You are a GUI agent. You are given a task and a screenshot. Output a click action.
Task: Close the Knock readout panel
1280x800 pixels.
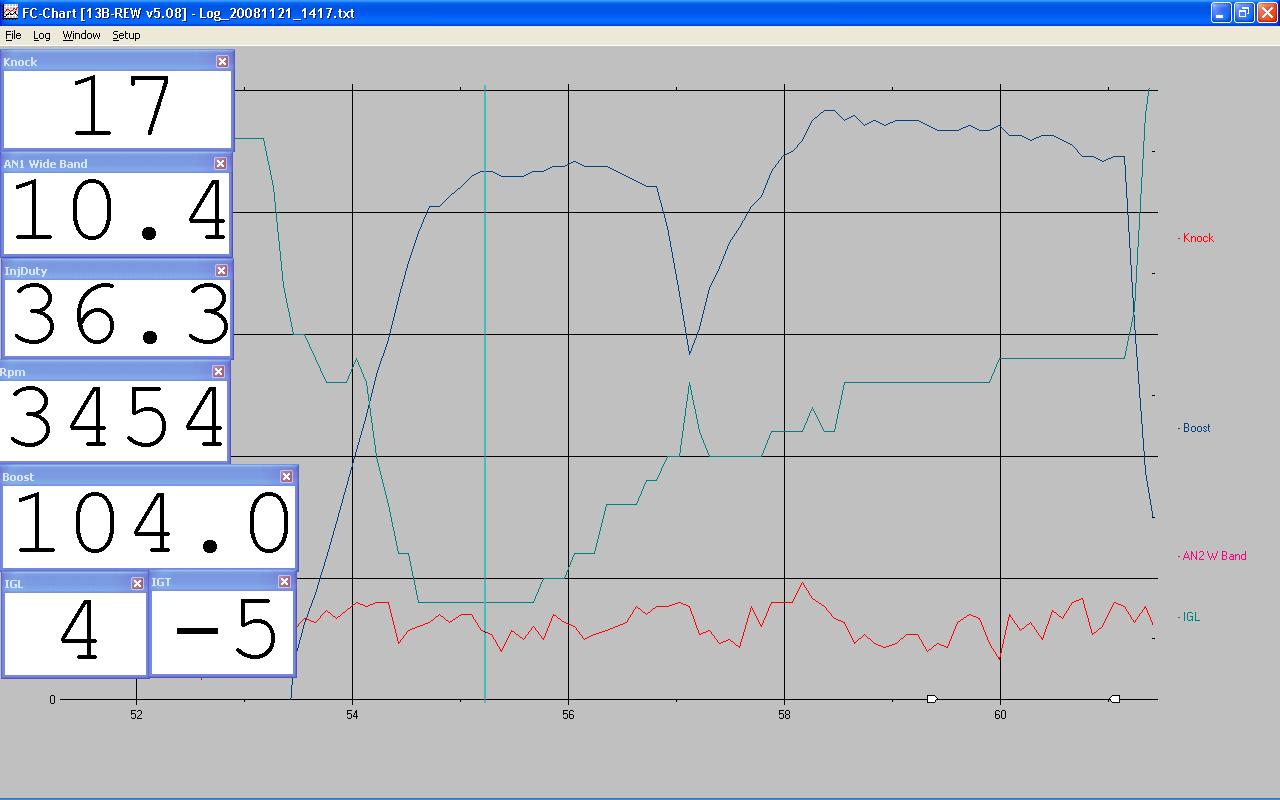point(222,62)
